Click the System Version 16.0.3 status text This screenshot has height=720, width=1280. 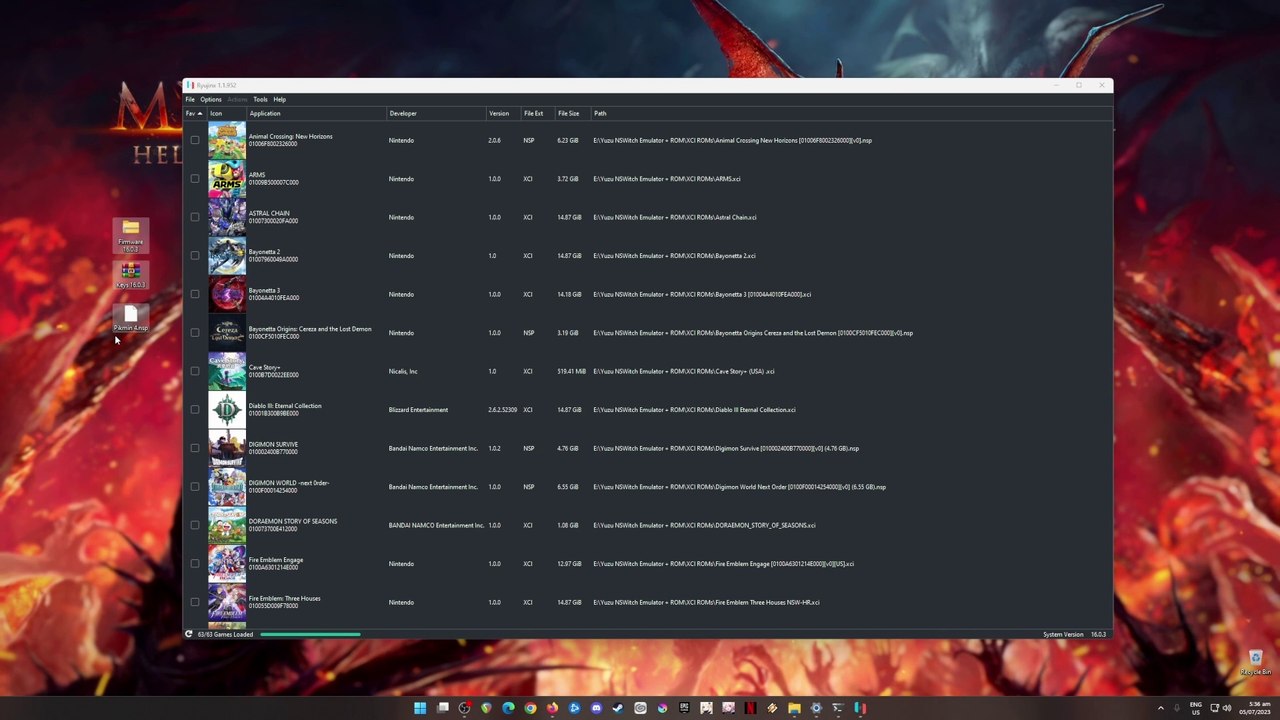coord(1075,634)
